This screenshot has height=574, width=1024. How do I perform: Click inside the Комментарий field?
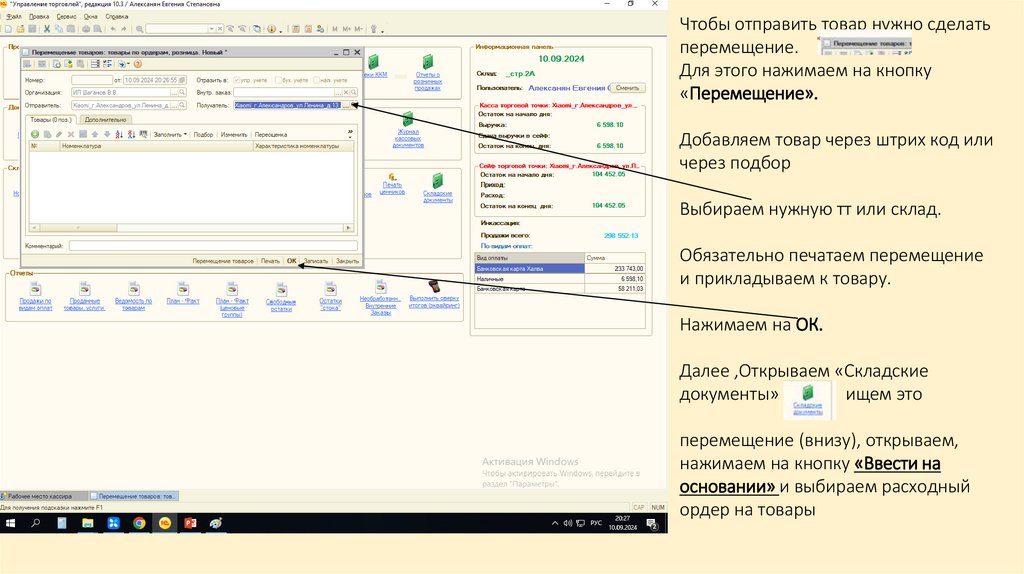click(212, 245)
